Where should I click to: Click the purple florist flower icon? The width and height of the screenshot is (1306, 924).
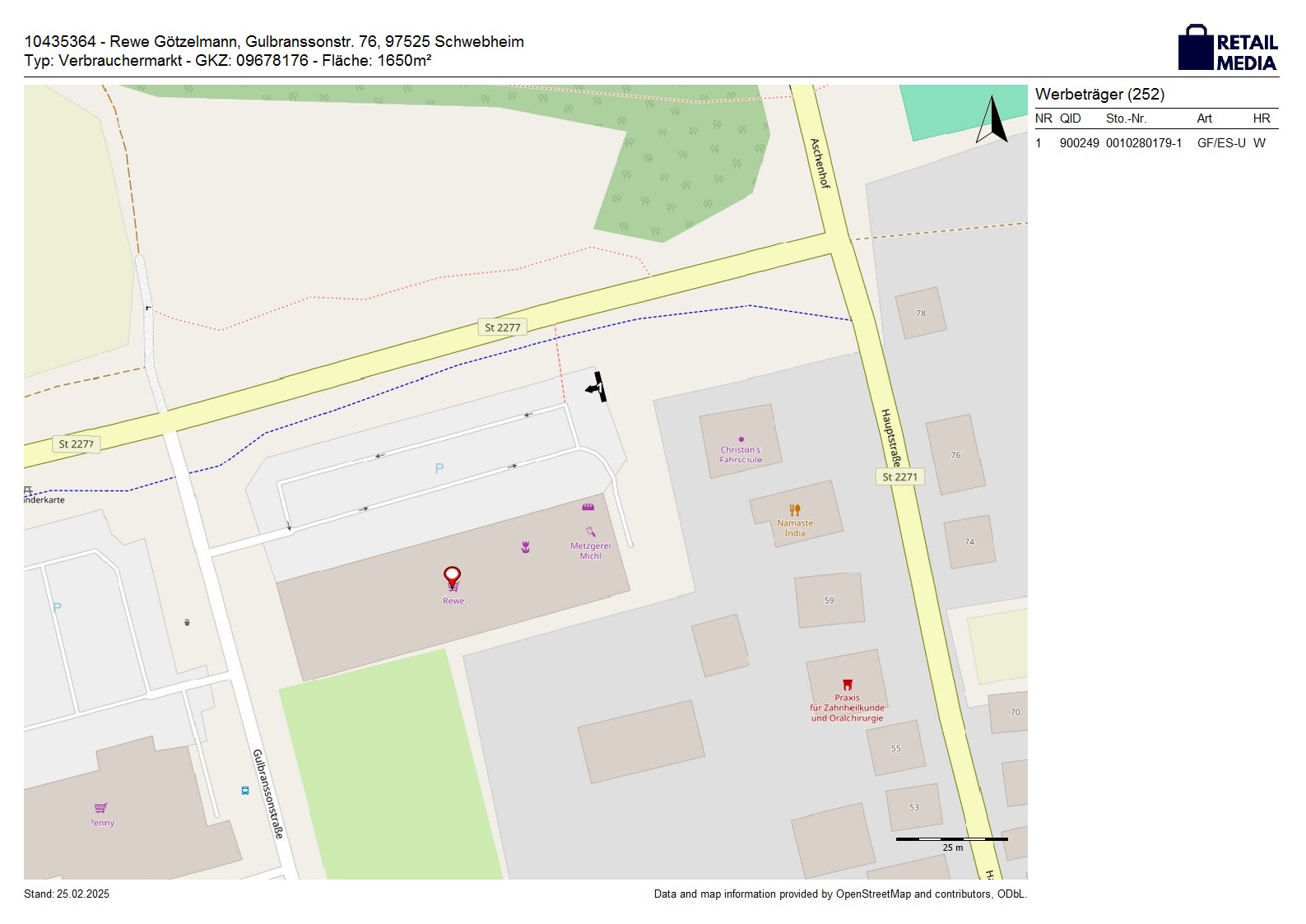(x=525, y=547)
